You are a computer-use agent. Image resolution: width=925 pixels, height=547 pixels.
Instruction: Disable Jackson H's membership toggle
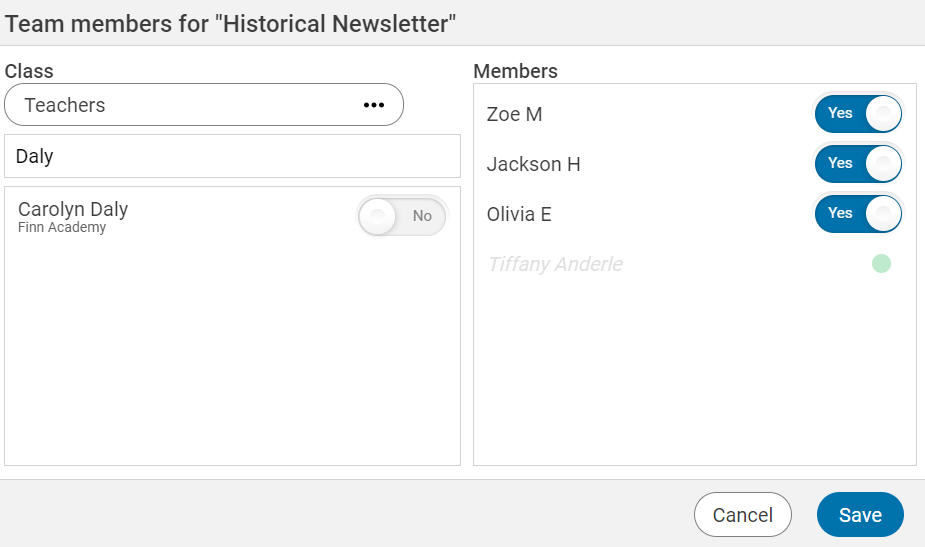tap(858, 164)
